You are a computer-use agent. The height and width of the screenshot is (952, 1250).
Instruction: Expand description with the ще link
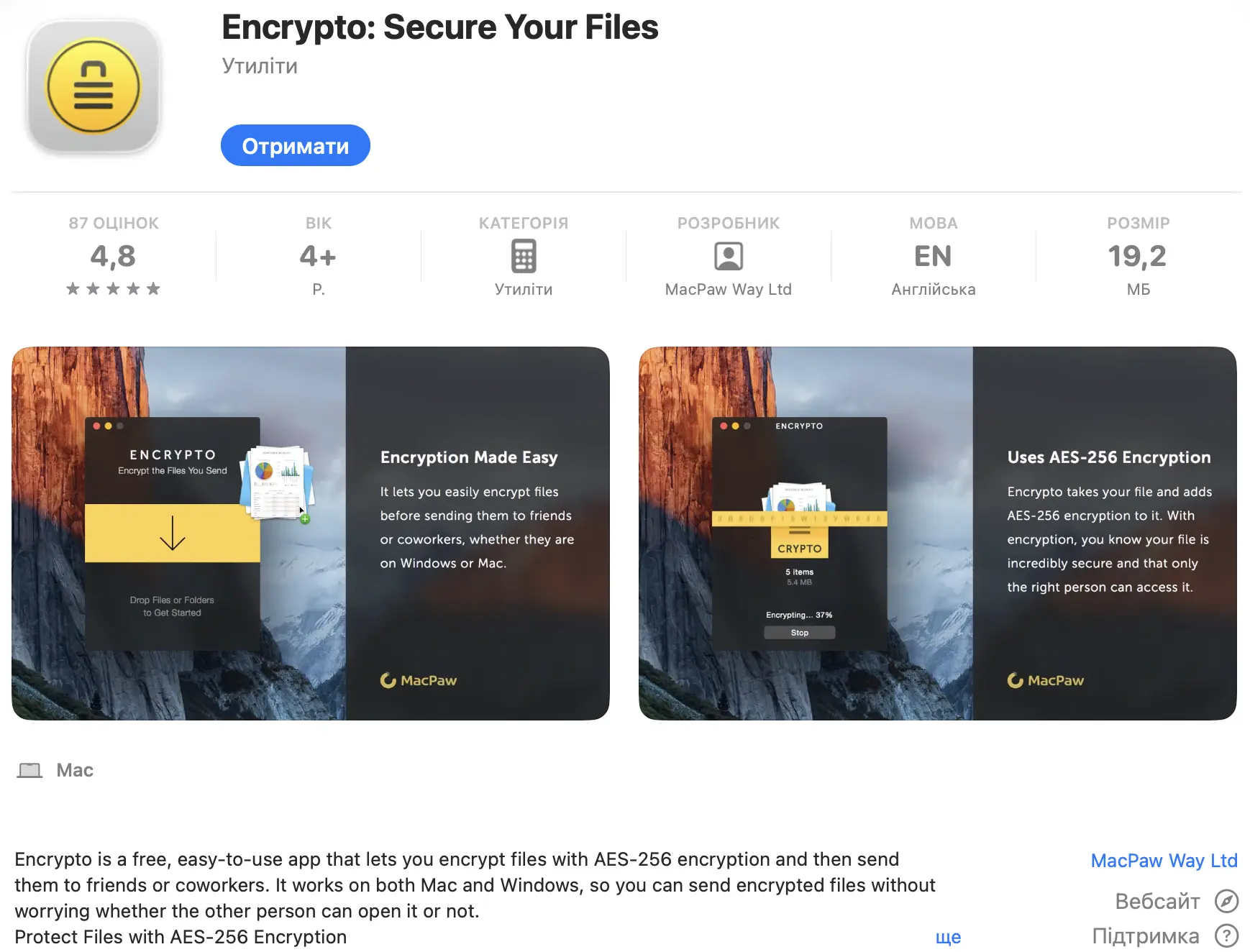pyautogui.click(x=948, y=937)
